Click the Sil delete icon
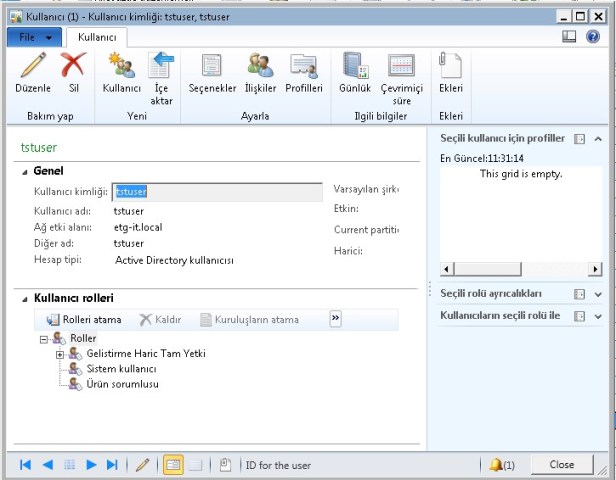 pos(73,67)
